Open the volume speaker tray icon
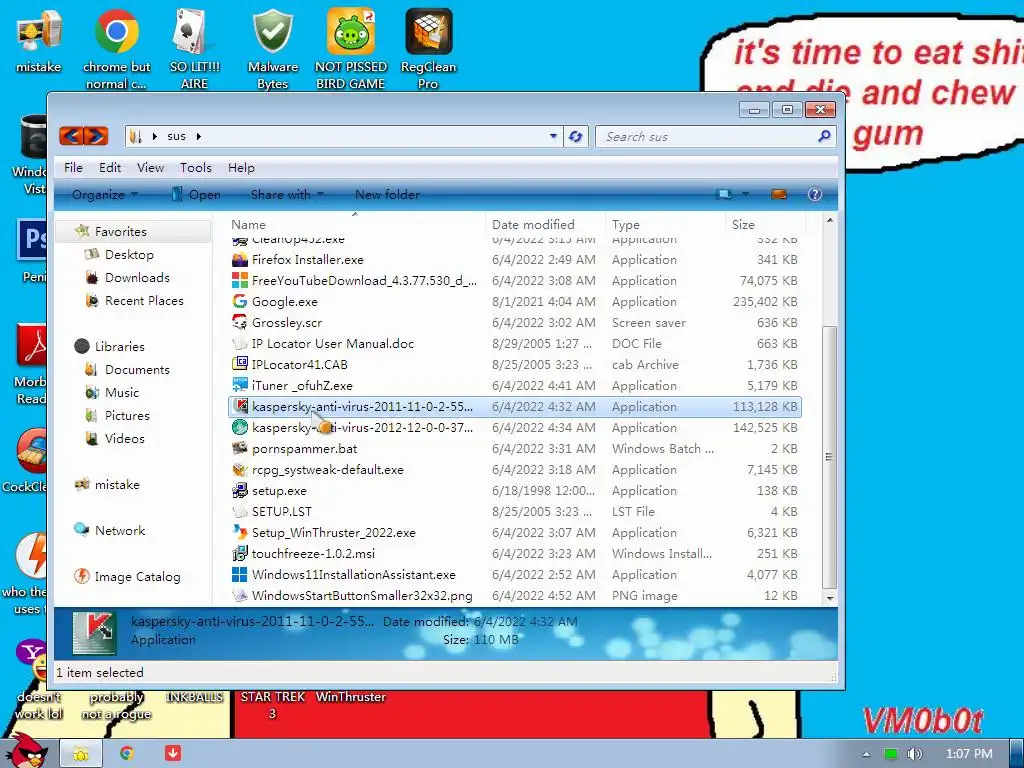Image resolution: width=1024 pixels, height=768 pixels. click(x=914, y=754)
